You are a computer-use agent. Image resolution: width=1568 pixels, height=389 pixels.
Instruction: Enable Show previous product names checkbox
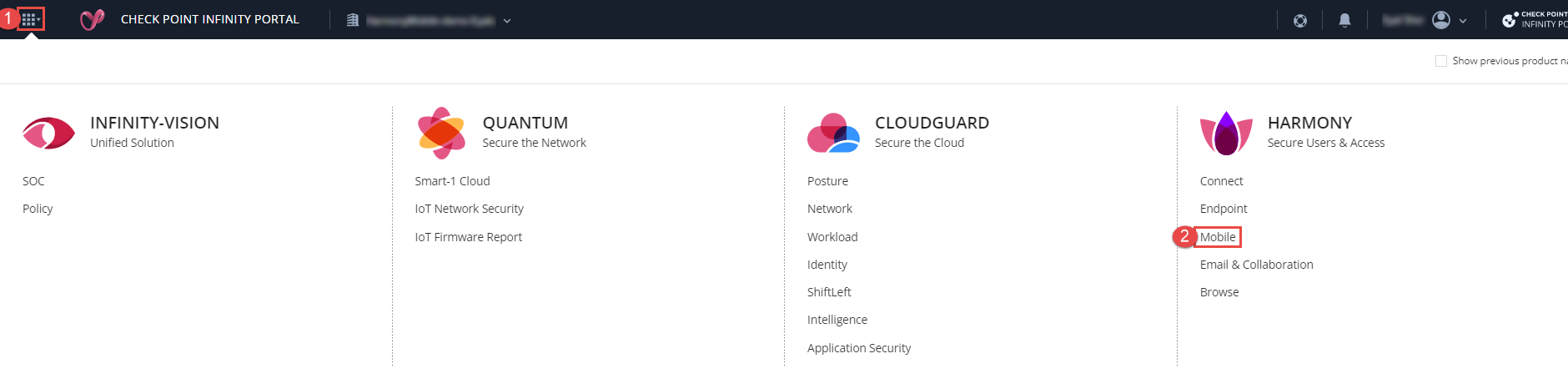(1440, 61)
